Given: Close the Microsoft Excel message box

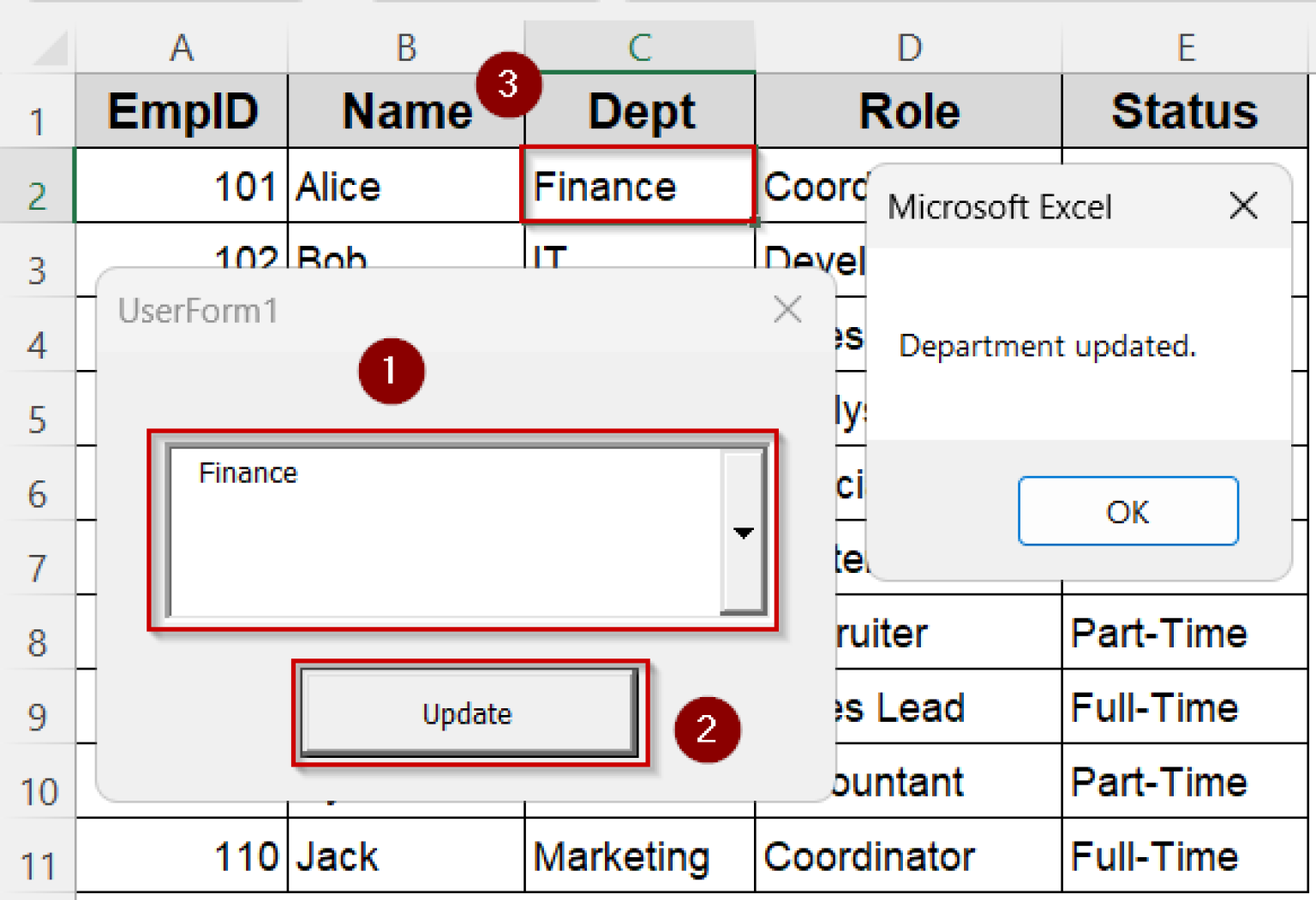Looking at the screenshot, I should click(1243, 206).
